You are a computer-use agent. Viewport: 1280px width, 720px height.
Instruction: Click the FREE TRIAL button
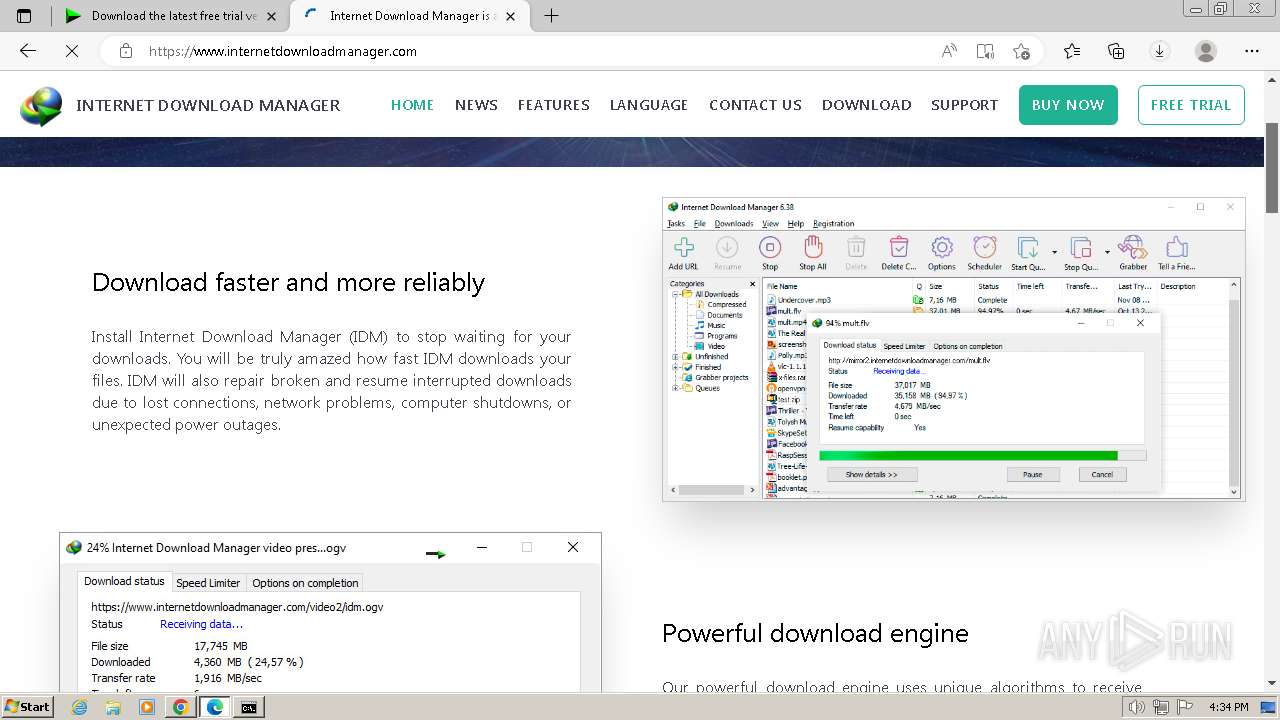pos(1191,105)
